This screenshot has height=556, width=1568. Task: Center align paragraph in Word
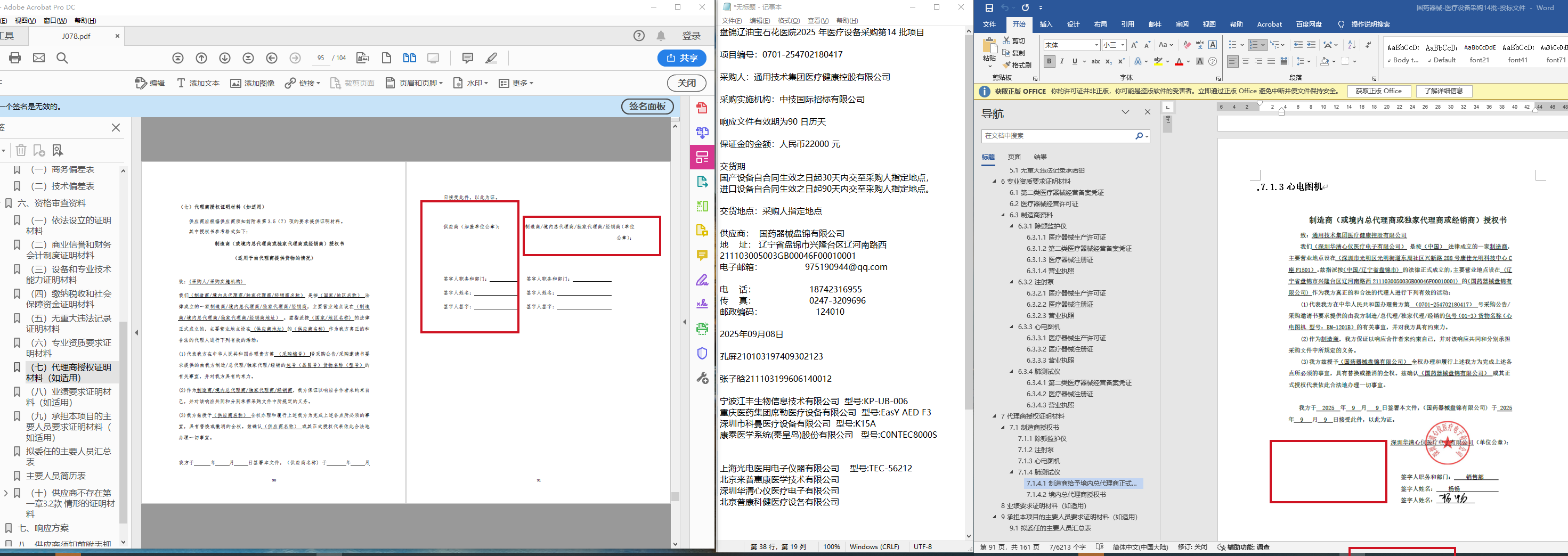click(x=1245, y=61)
